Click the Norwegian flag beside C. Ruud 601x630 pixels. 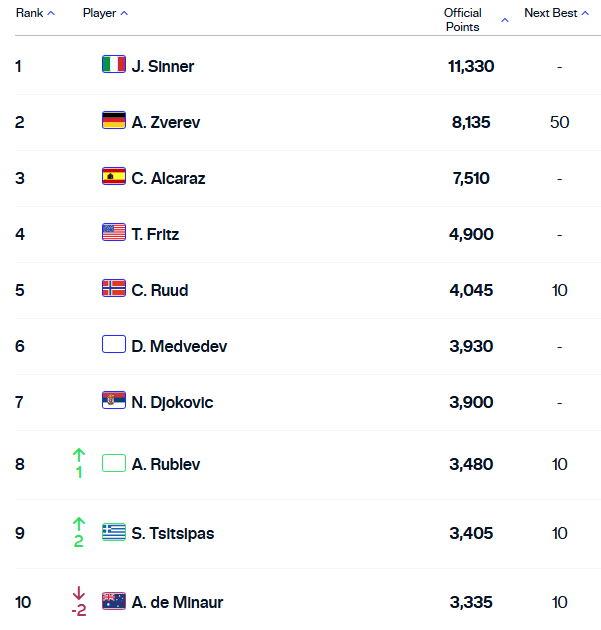click(114, 289)
